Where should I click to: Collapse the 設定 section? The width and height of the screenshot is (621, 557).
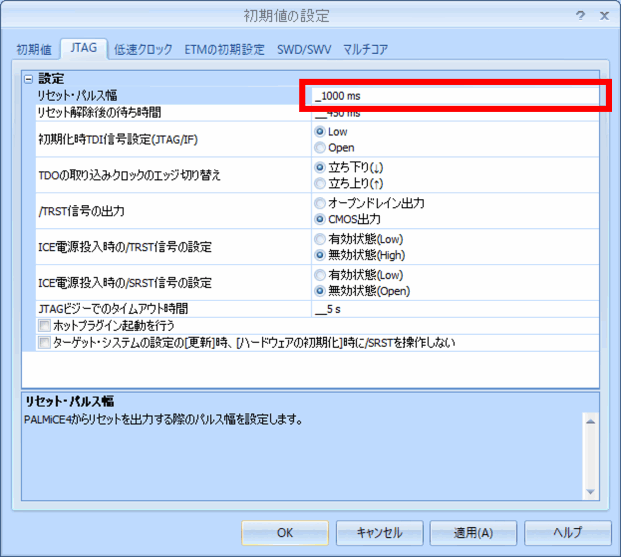tap(28, 78)
